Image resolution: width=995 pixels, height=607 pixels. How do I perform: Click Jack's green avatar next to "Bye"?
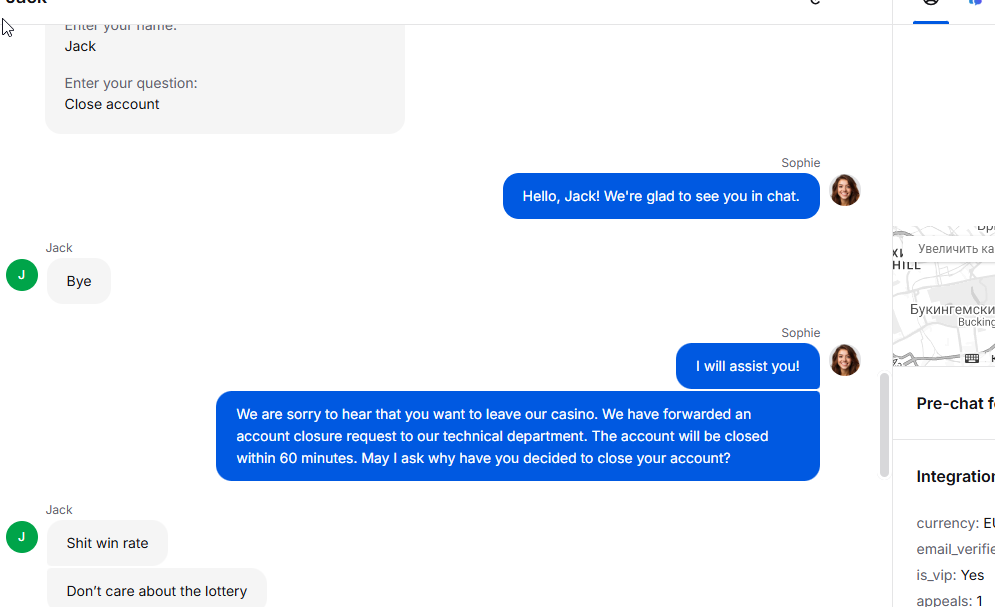[22, 275]
